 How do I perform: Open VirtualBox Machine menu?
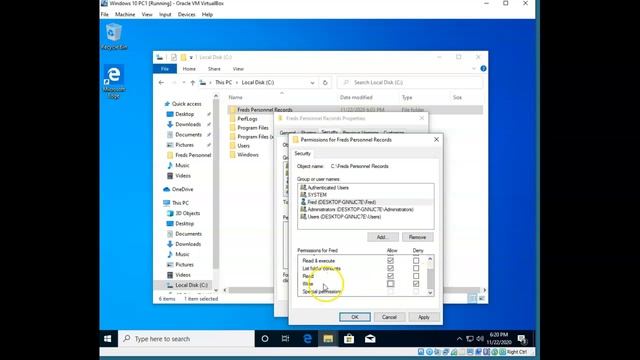tap(125, 14)
